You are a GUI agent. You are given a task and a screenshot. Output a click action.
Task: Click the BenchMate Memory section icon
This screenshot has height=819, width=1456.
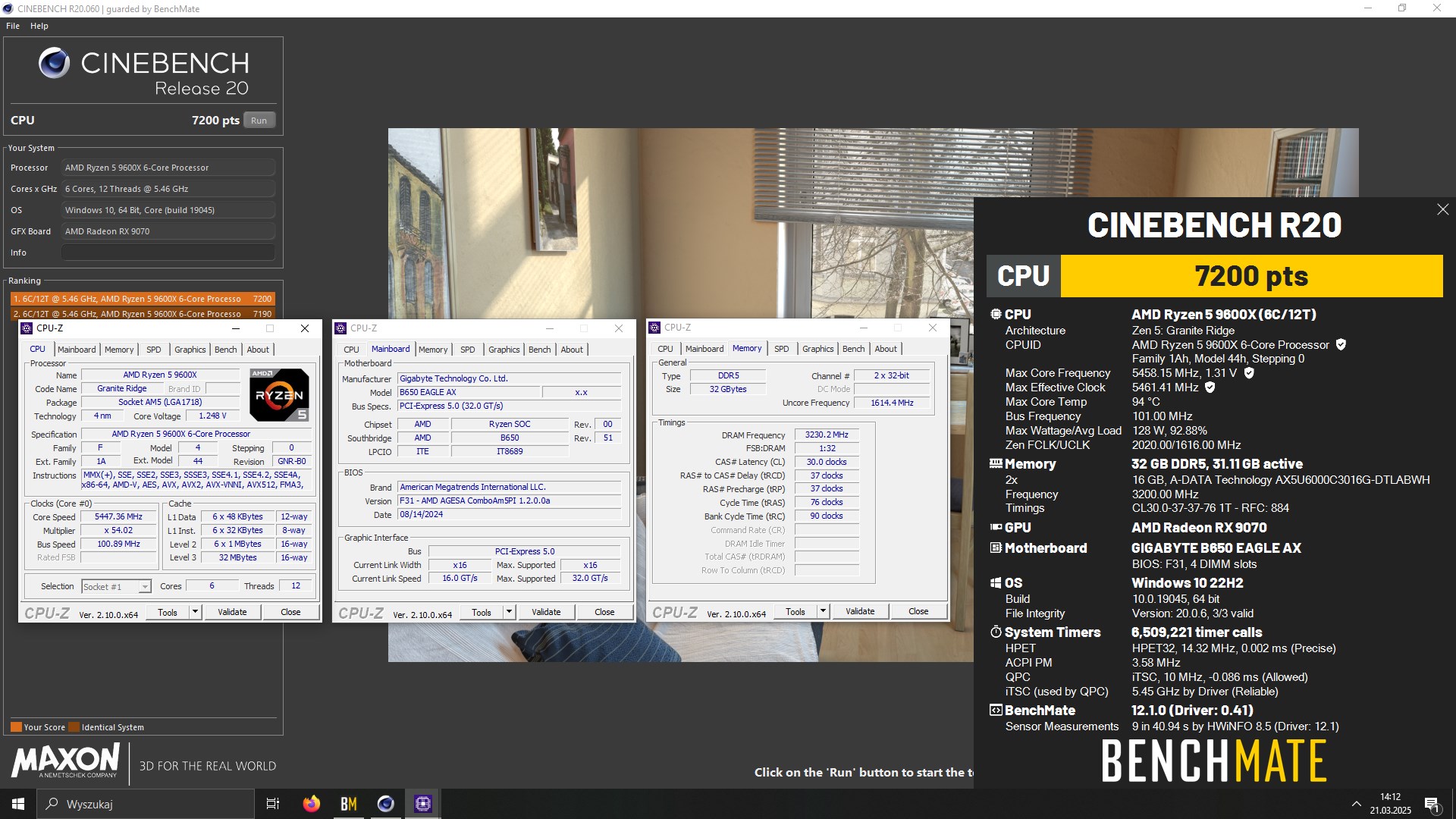pyautogui.click(x=996, y=463)
